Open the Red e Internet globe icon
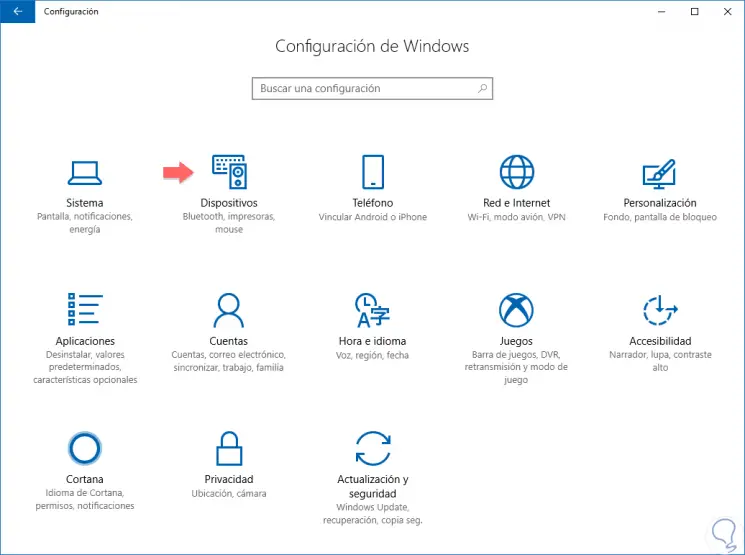745x555 pixels. [516, 172]
